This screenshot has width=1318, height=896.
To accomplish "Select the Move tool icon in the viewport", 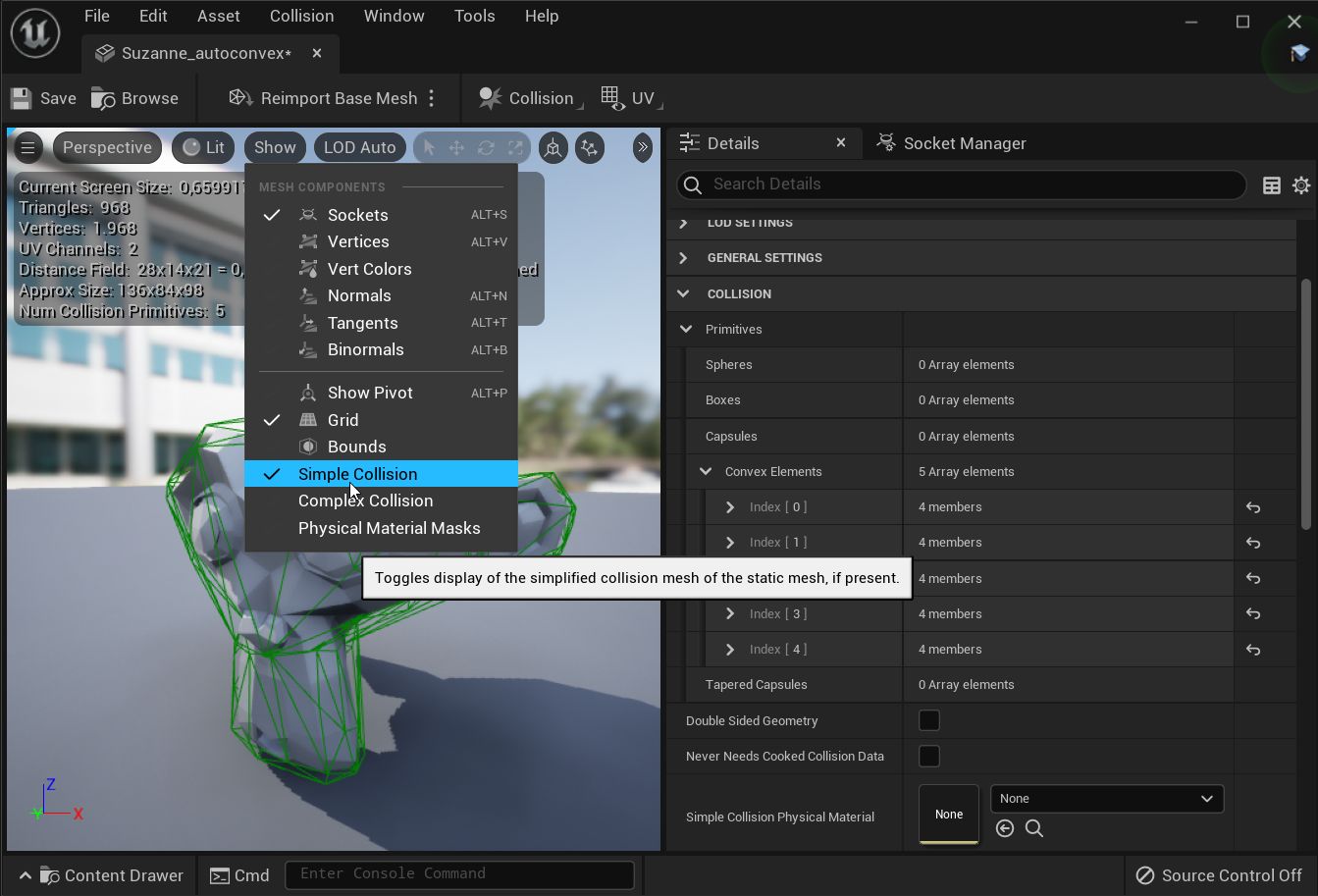I will tap(456, 147).
